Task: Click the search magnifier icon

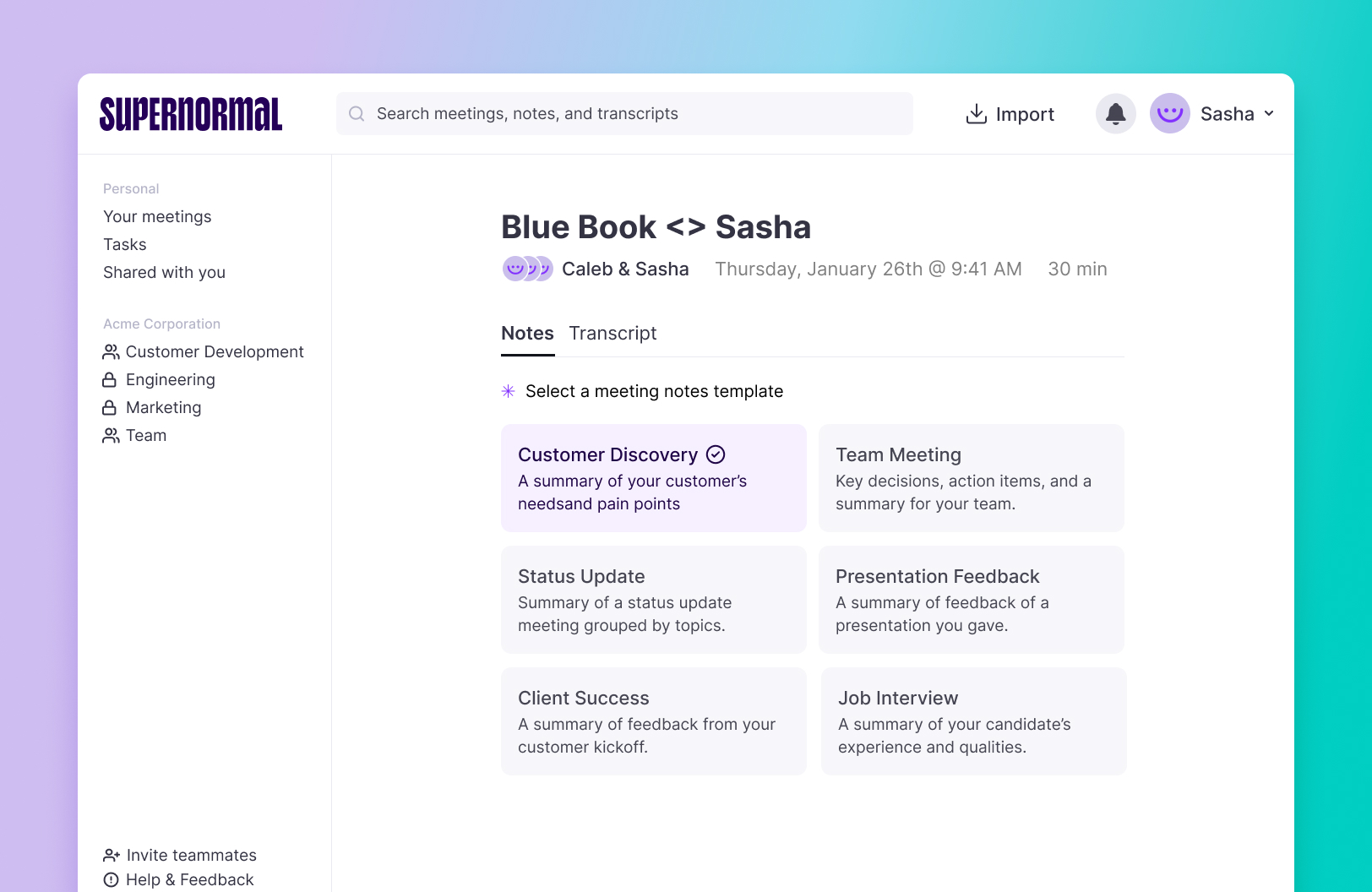Action: coord(357,113)
